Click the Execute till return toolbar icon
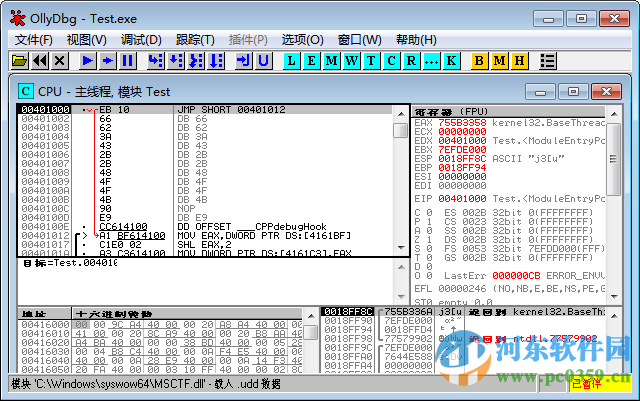 pyautogui.click(x=243, y=61)
